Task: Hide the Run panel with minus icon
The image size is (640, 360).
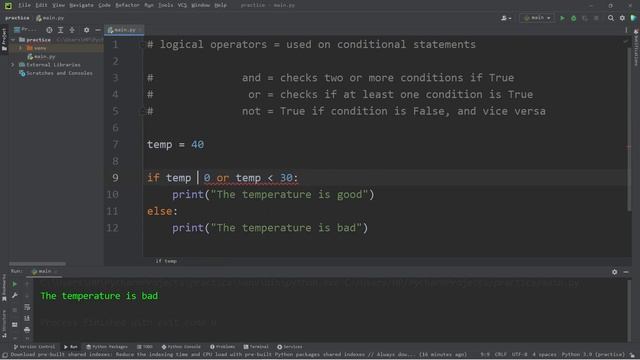Action: click(626, 272)
